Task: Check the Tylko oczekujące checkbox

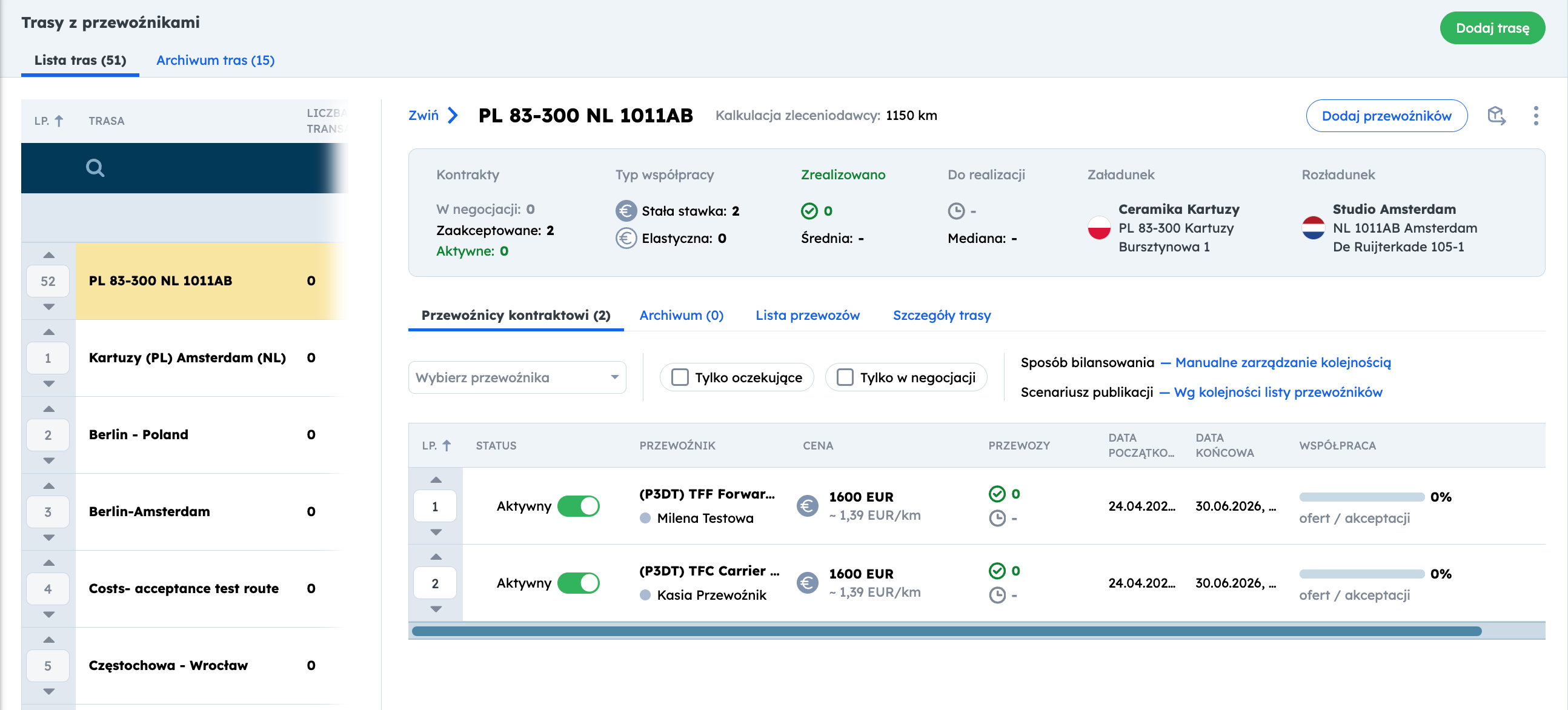Action: [x=680, y=377]
